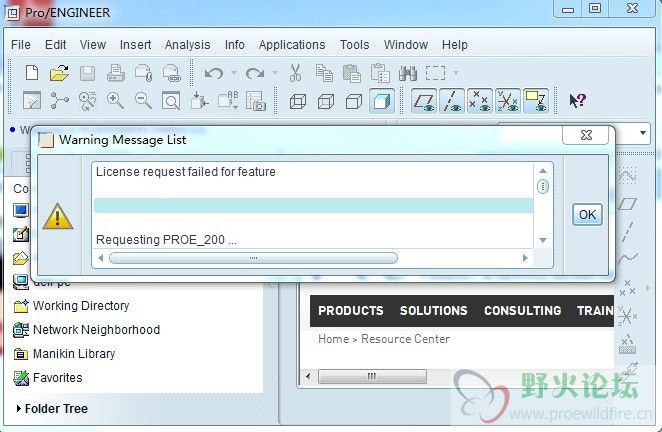Select the Hidden Line display icon
The width and height of the screenshot is (662, 432).
[x=326, y=101]
